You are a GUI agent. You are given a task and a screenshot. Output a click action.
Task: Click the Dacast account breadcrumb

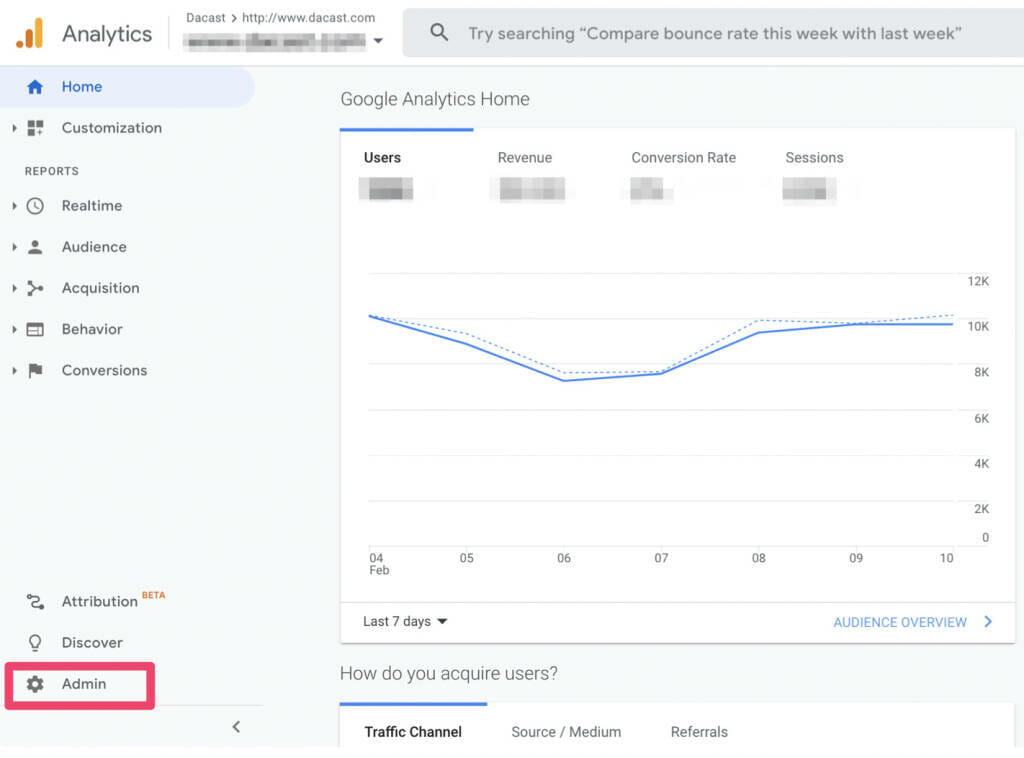point(206,18)
